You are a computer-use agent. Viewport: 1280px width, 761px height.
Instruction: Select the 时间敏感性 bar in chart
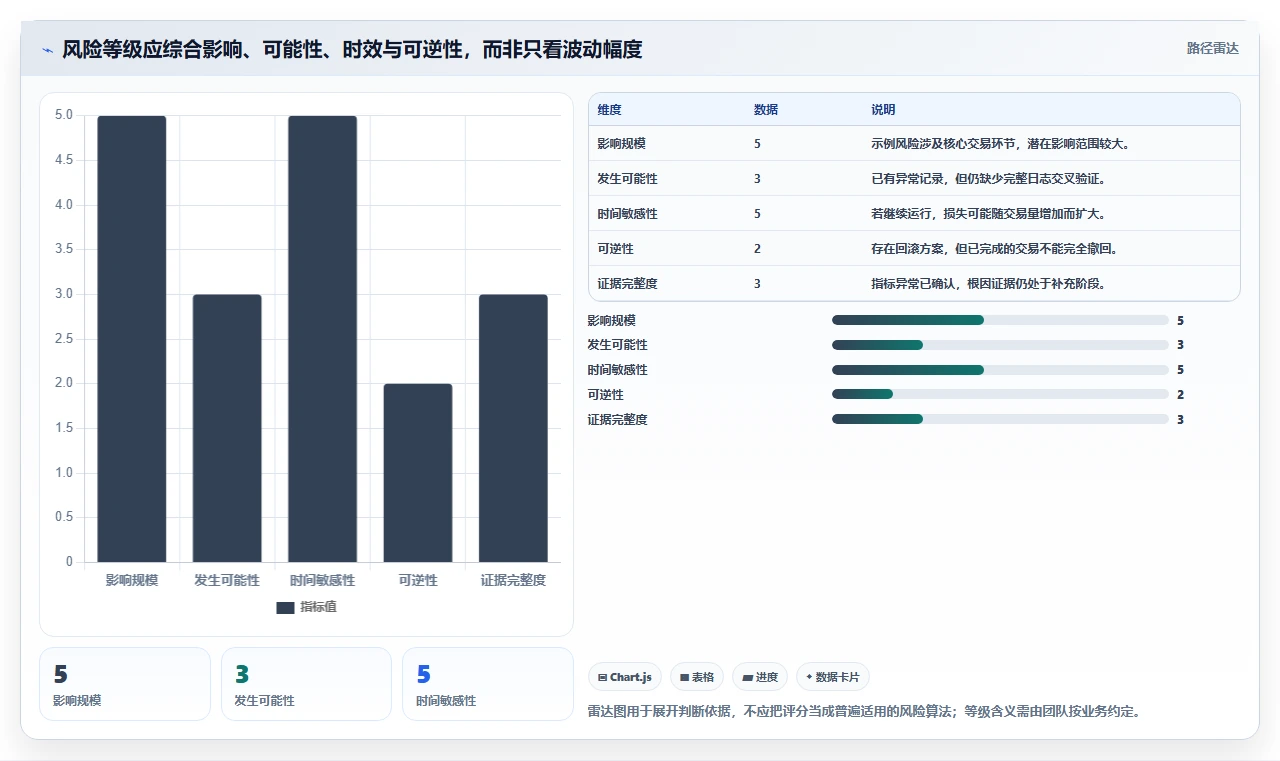(322, 339)
